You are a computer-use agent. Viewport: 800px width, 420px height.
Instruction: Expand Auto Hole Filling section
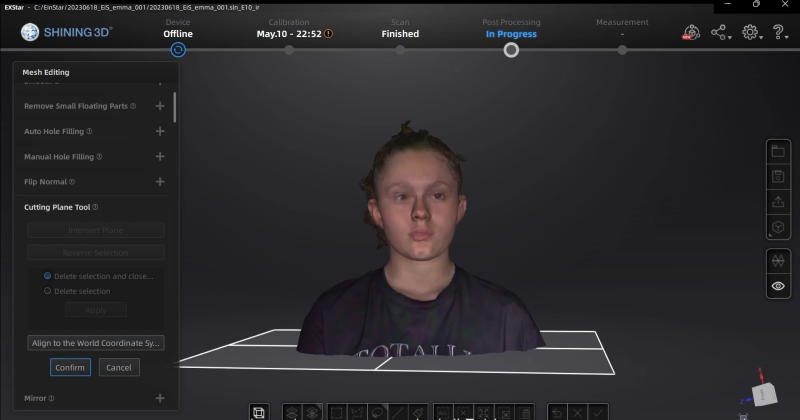point(160,131)
